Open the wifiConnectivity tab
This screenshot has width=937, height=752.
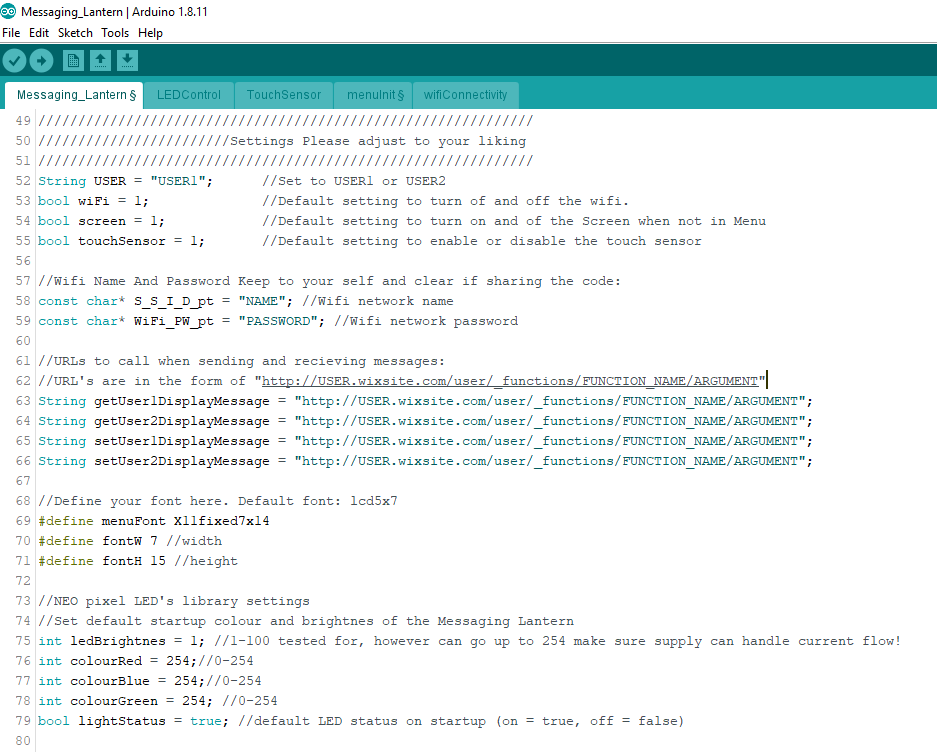465,95
